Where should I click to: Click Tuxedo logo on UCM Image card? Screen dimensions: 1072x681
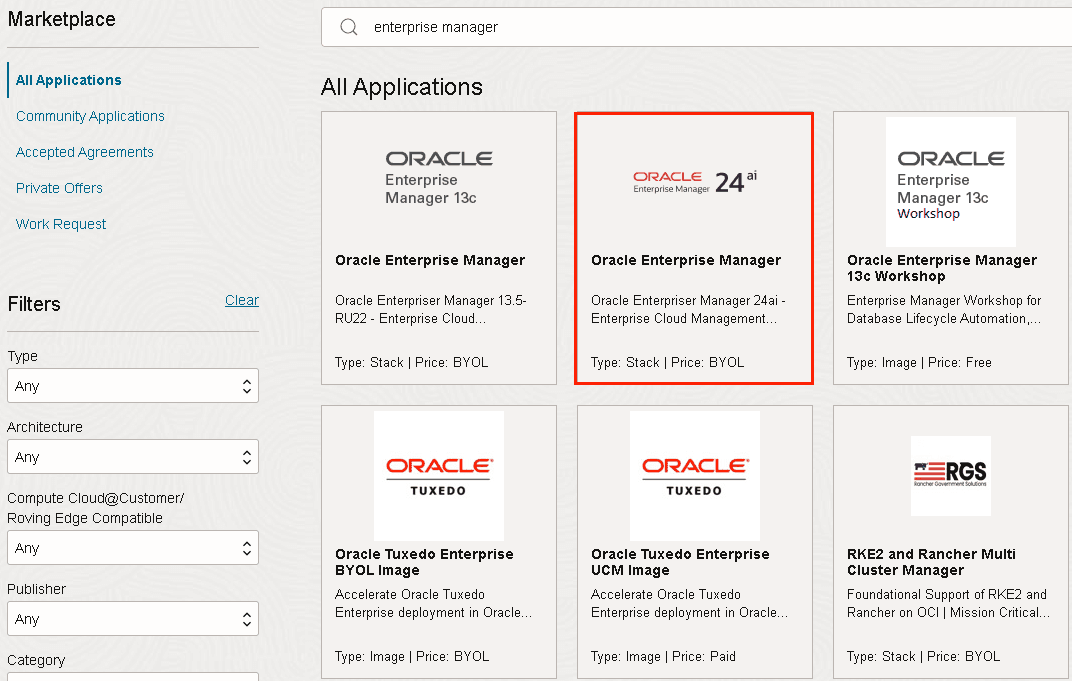pos(695,476)
